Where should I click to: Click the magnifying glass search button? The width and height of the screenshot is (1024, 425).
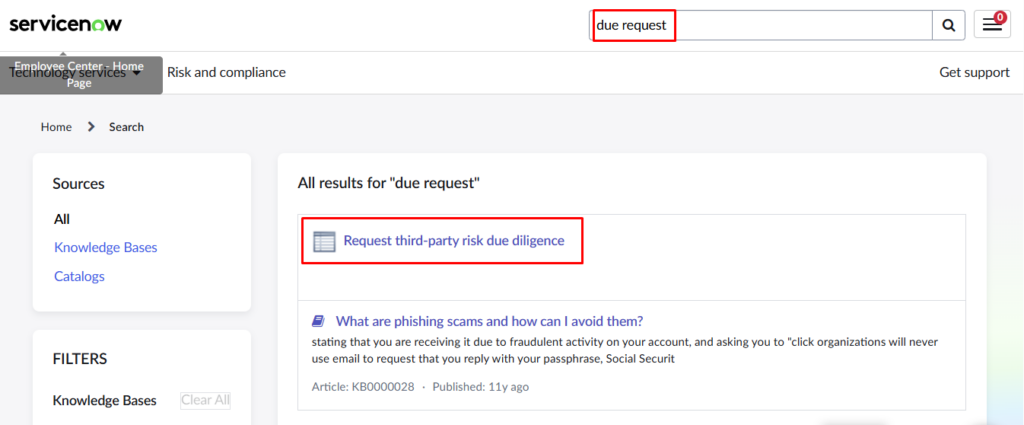(948, 25)
